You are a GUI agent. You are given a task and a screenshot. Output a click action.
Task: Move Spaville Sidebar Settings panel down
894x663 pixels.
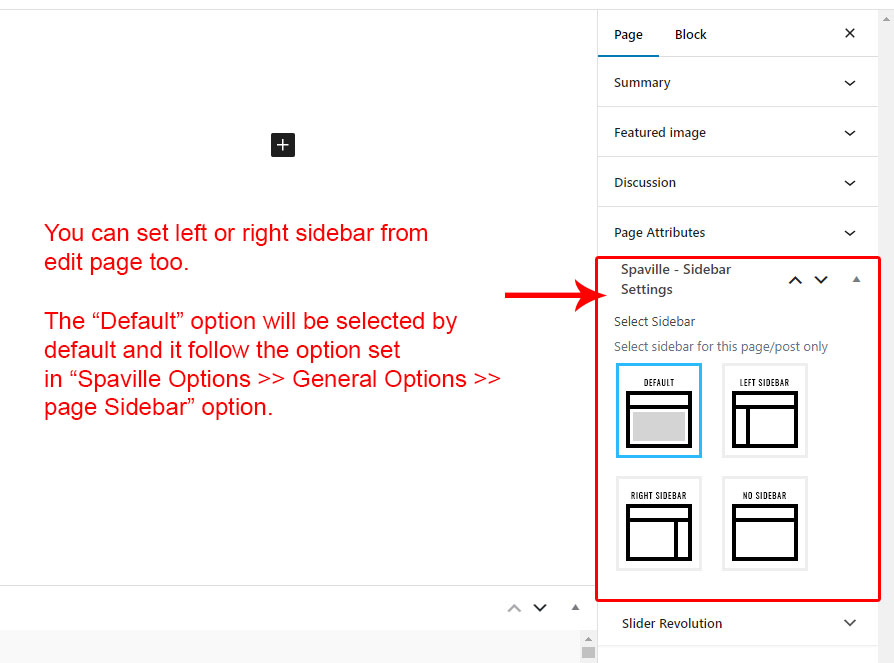(821, 280)
